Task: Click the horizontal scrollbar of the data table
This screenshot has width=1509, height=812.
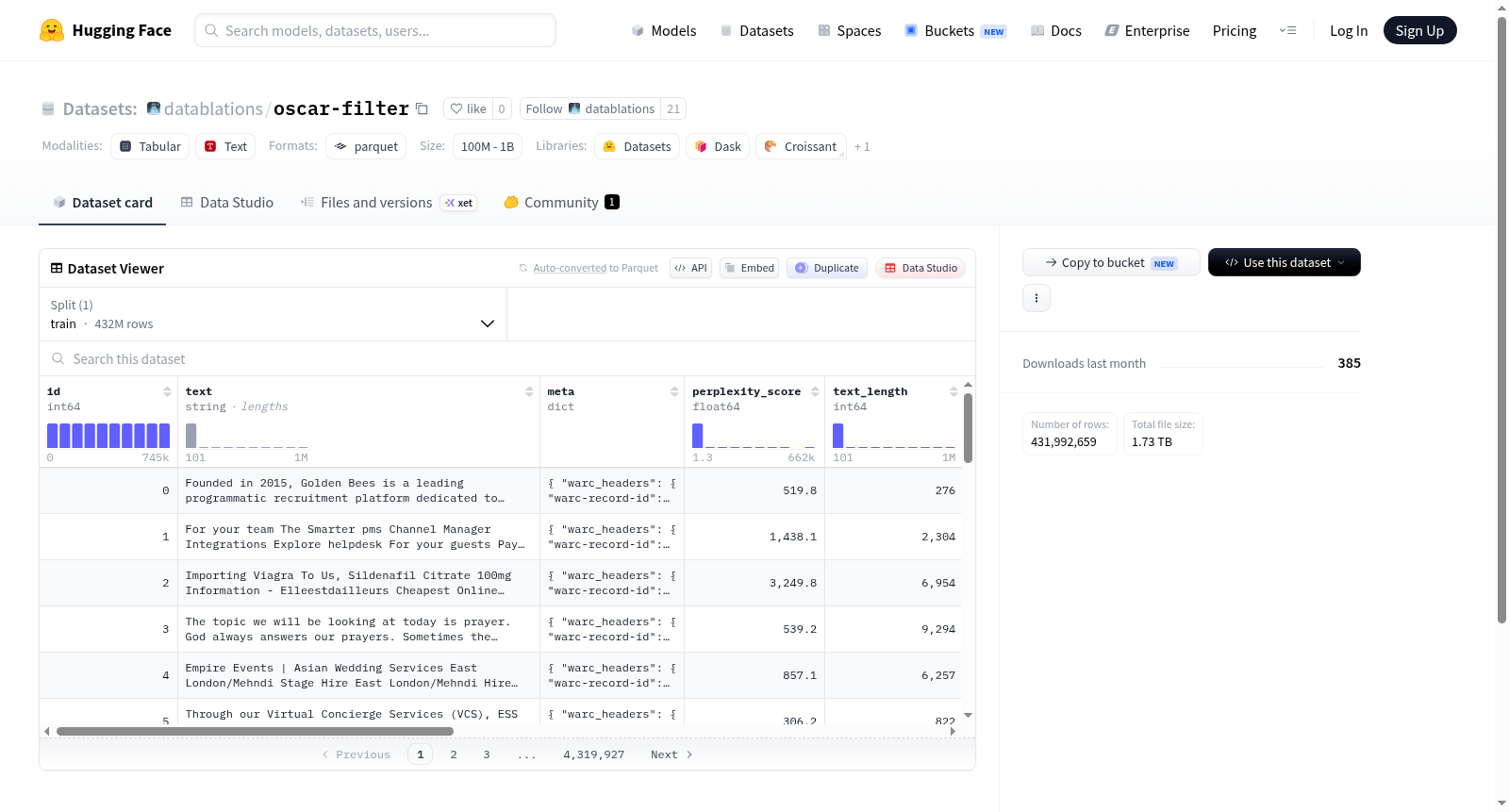Action: point(255,731)
